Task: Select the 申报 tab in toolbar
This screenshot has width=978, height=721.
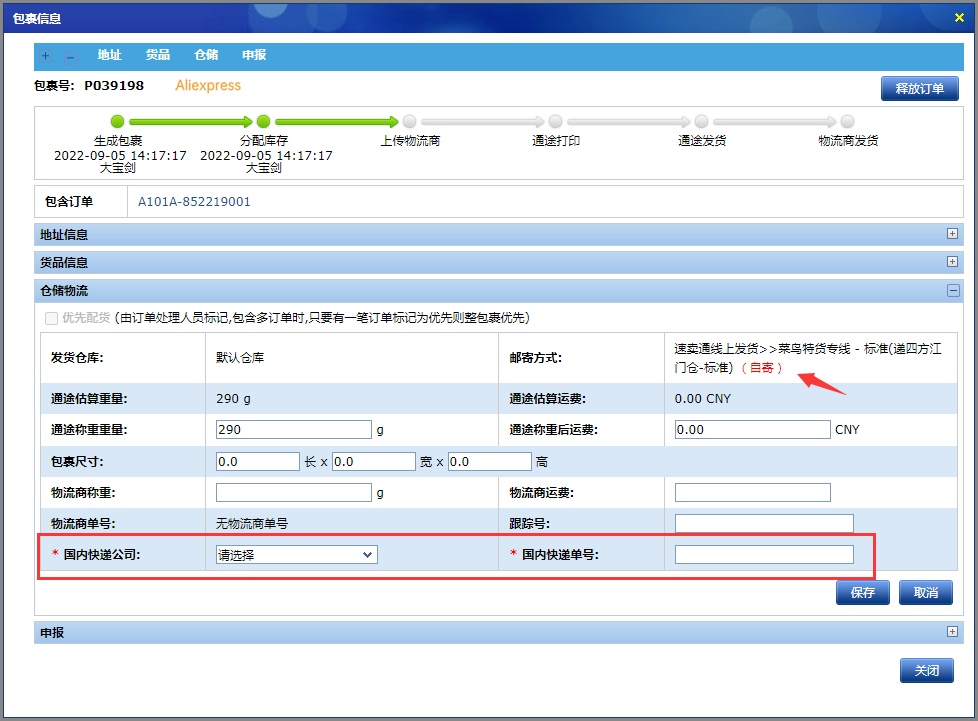Action: 254,56
